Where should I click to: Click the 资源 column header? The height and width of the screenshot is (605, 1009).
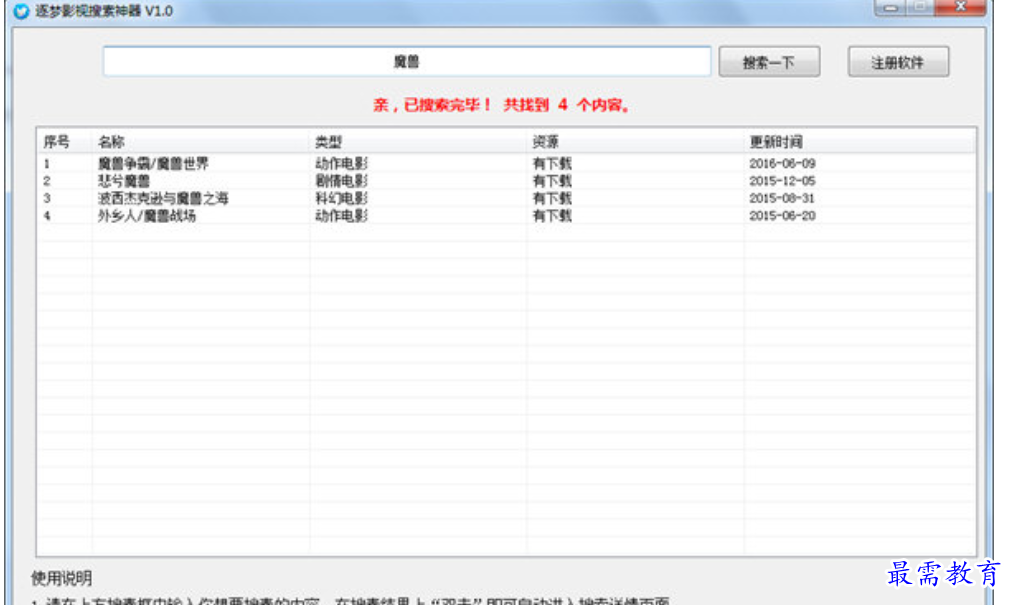[x=545, y=141]
